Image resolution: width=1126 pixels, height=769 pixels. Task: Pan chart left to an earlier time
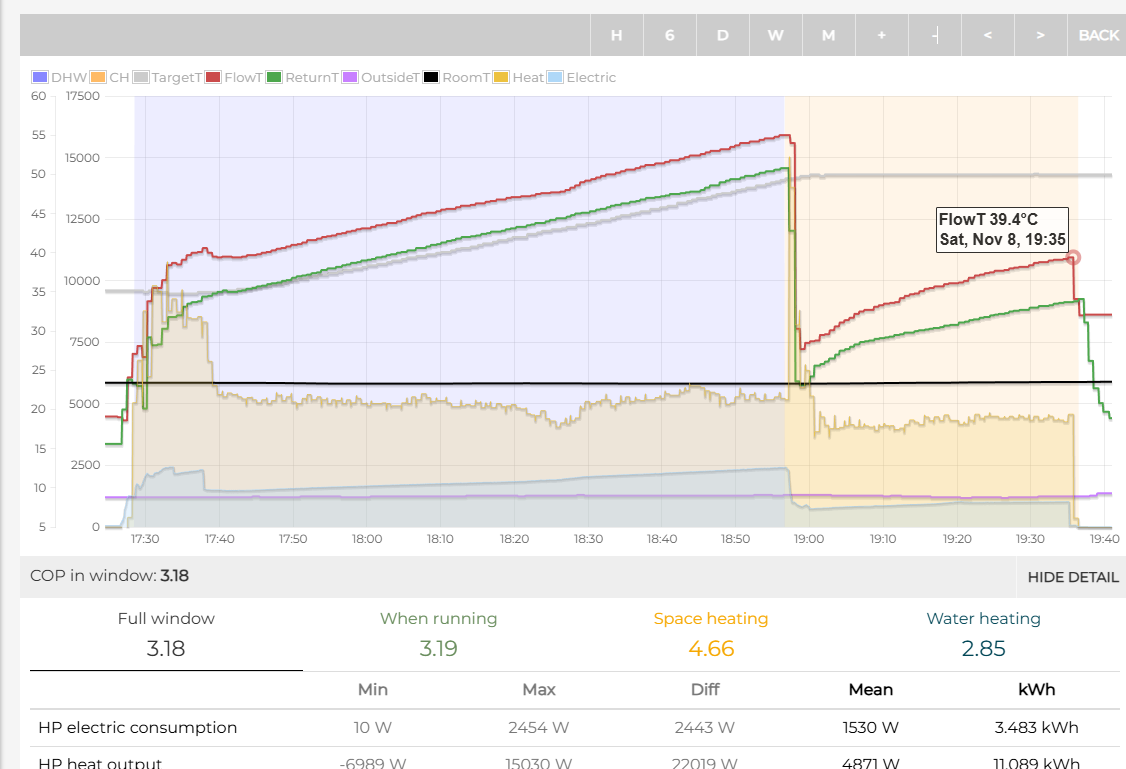click(987, 35)
